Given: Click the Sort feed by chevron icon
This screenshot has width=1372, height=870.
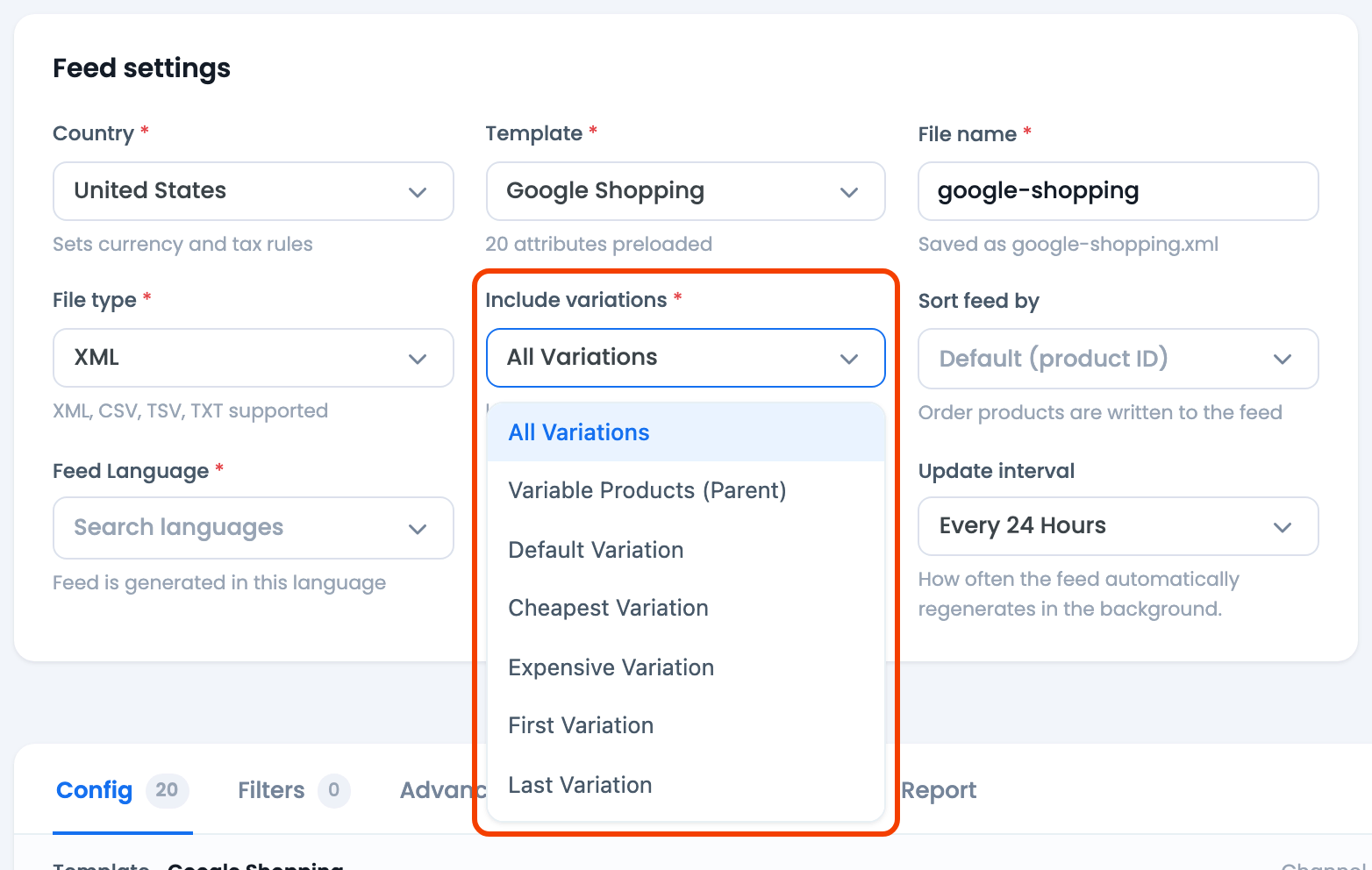Looking at the screenshot, I should coord(1283,359).
